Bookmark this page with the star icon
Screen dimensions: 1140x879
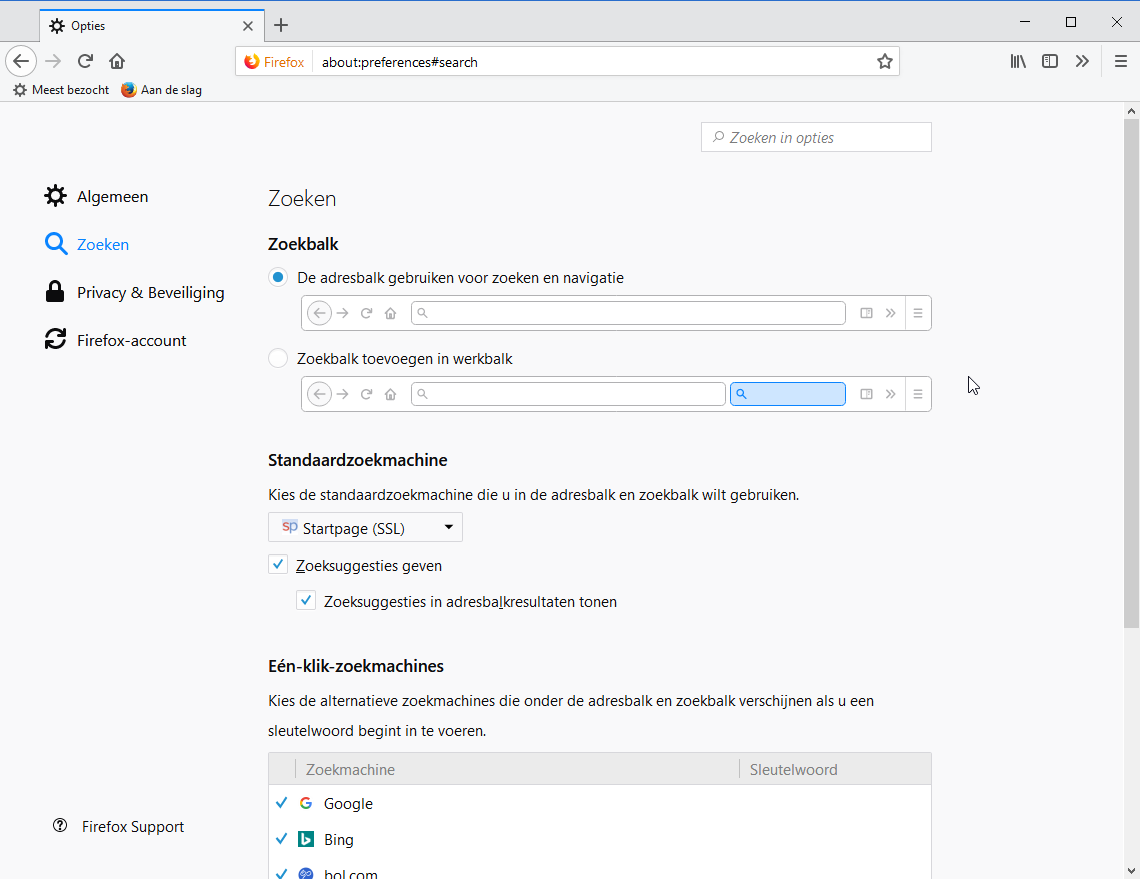point(884,62)
